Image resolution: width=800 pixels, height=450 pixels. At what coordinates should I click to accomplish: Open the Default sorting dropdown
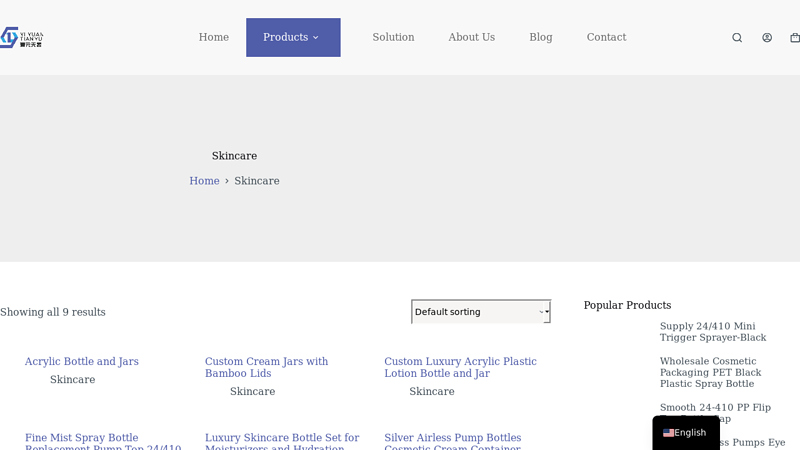tap(481, 311)
